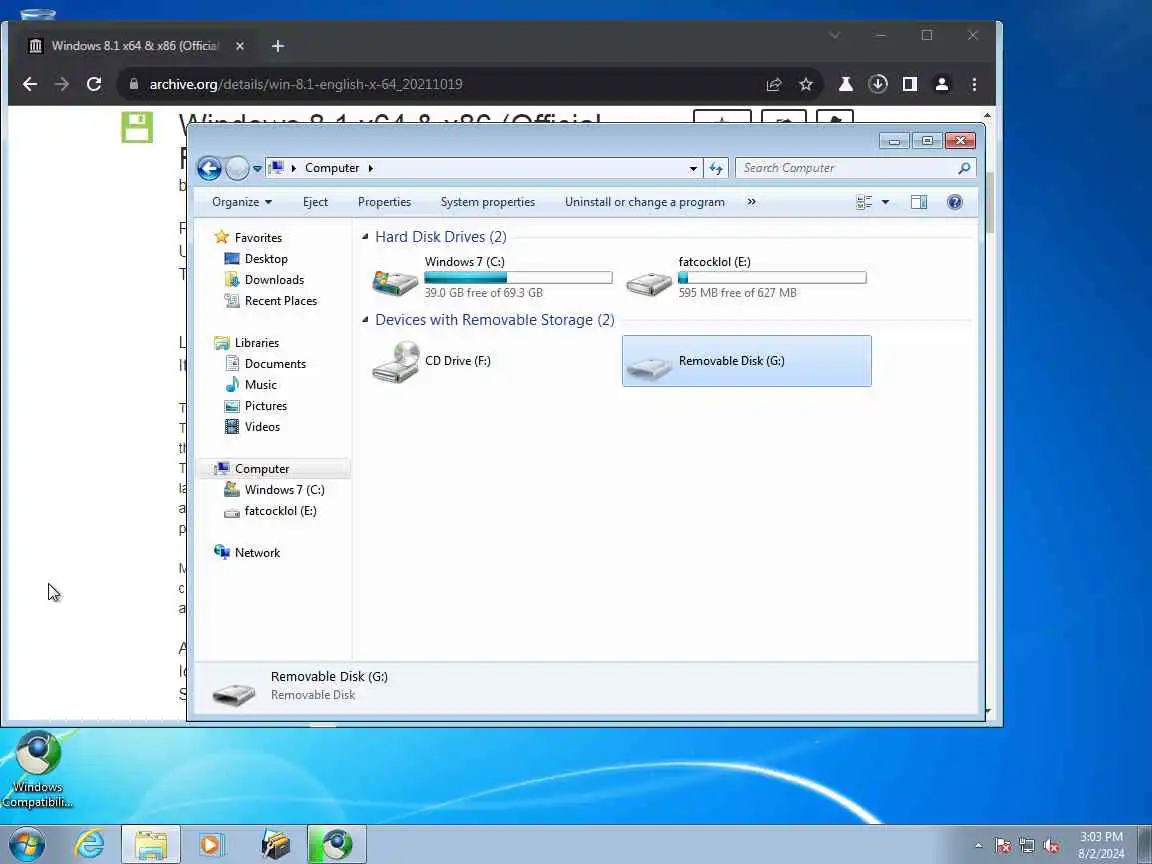Viewport: 1152px width, 864px height.
Task: Focus the Search Computer field
Action: (847, 168)
